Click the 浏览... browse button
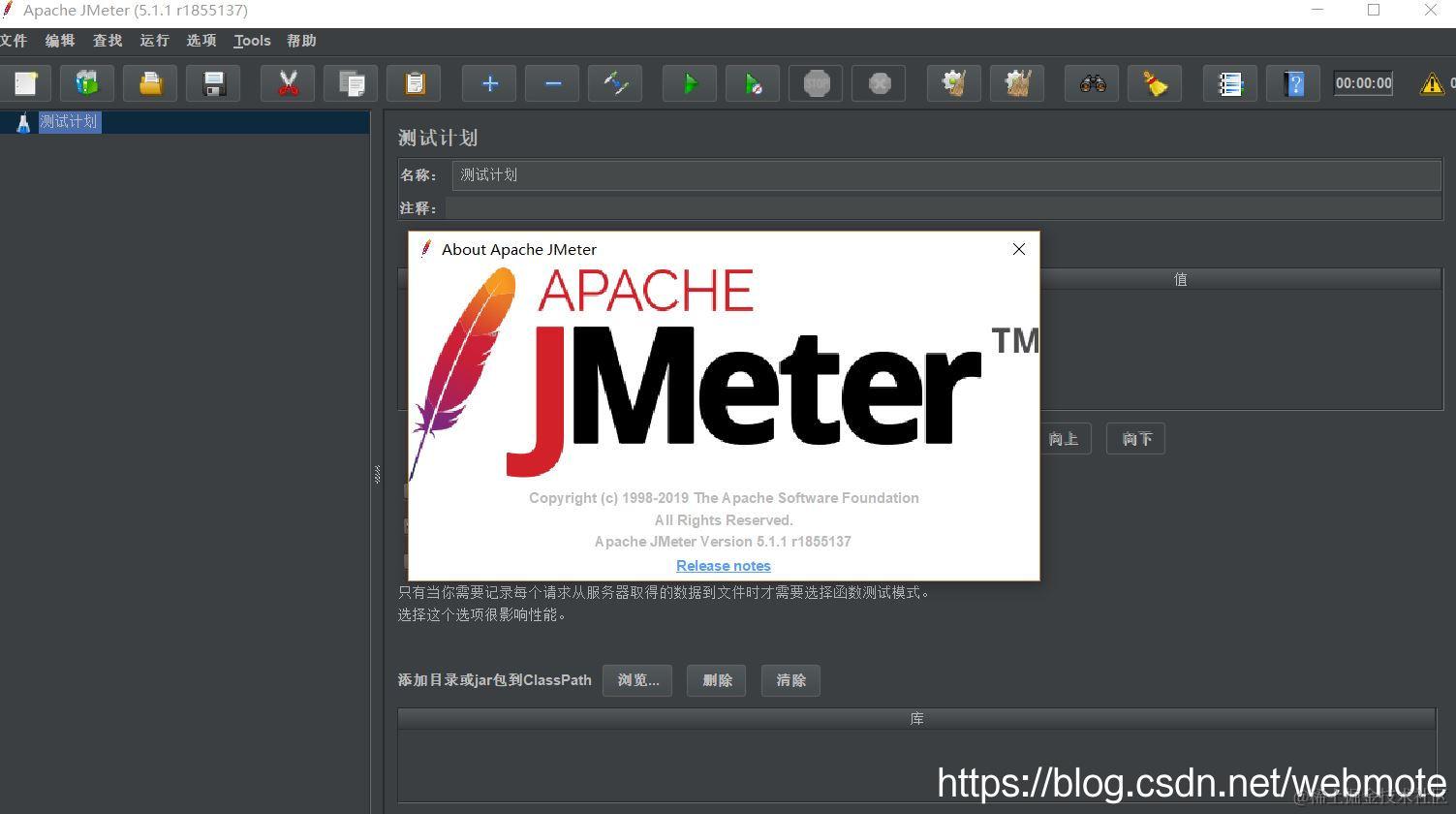 pos(637,680)
